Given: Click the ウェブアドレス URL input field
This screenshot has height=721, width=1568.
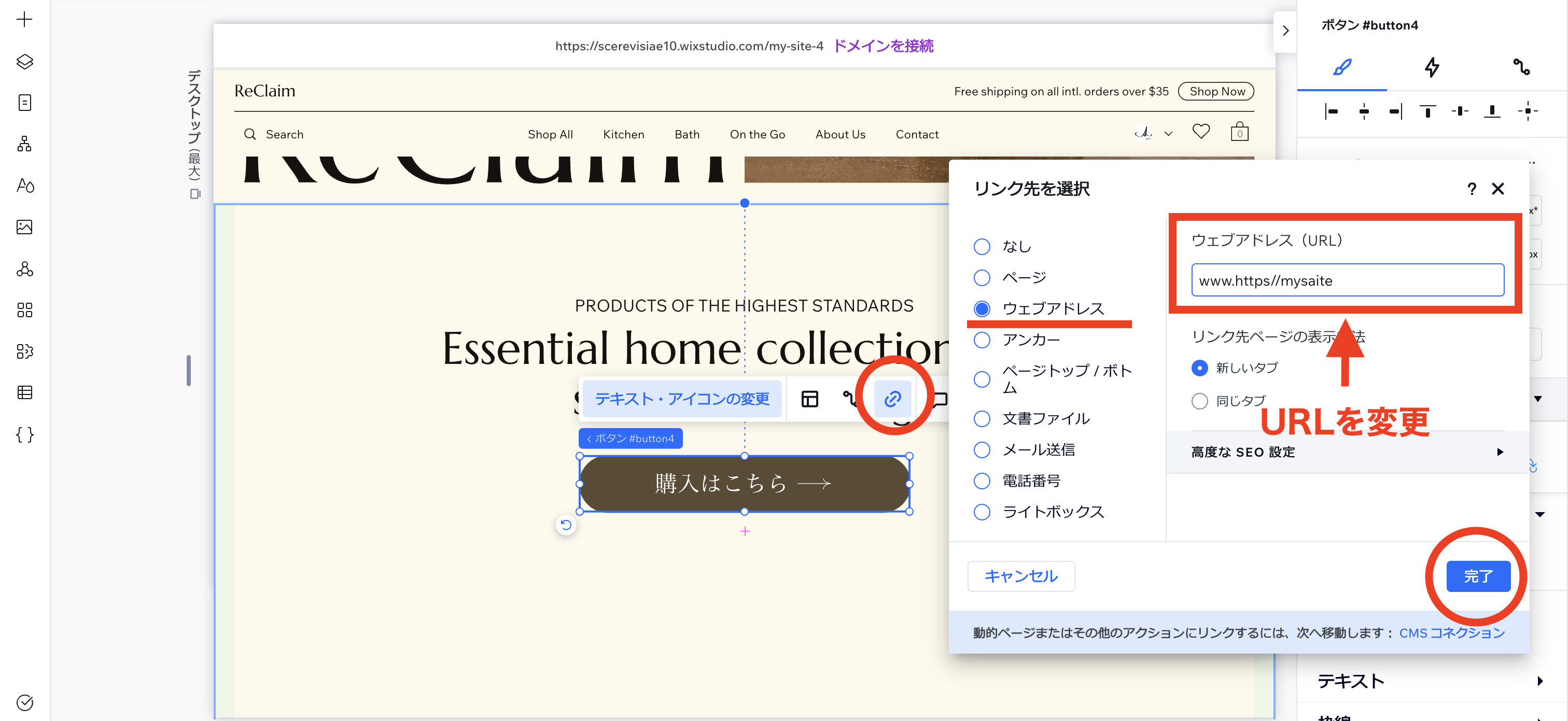Looking at the screenshot, I should click(x=1348, y=280).
